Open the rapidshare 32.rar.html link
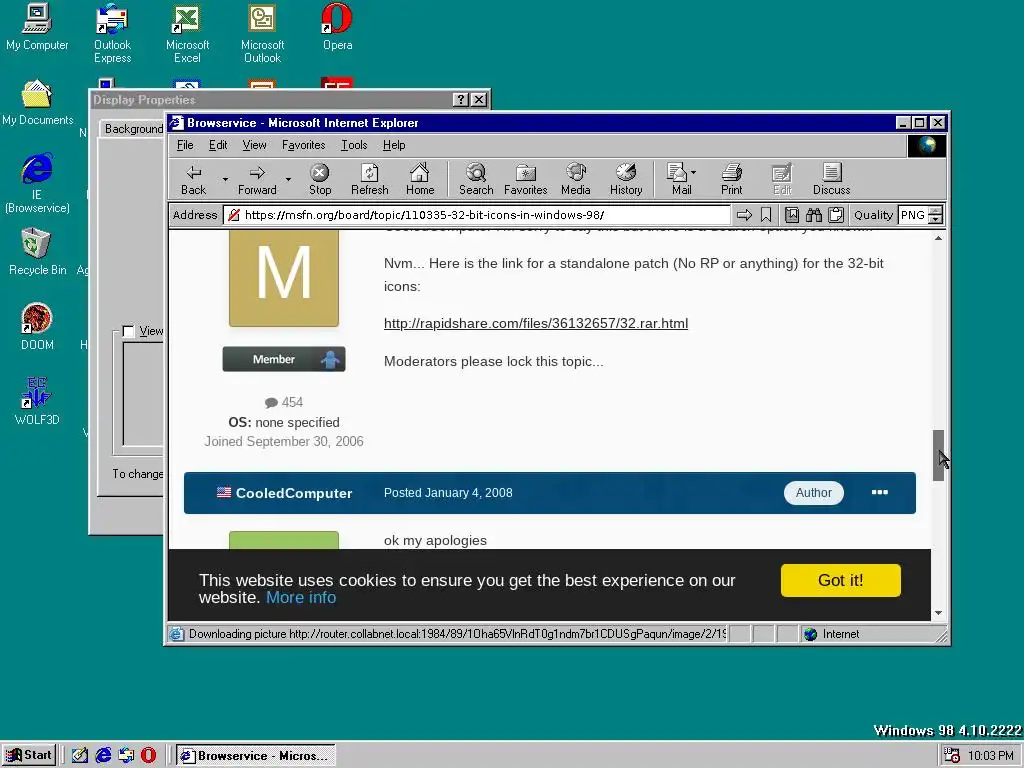 [x=536, y=323]
